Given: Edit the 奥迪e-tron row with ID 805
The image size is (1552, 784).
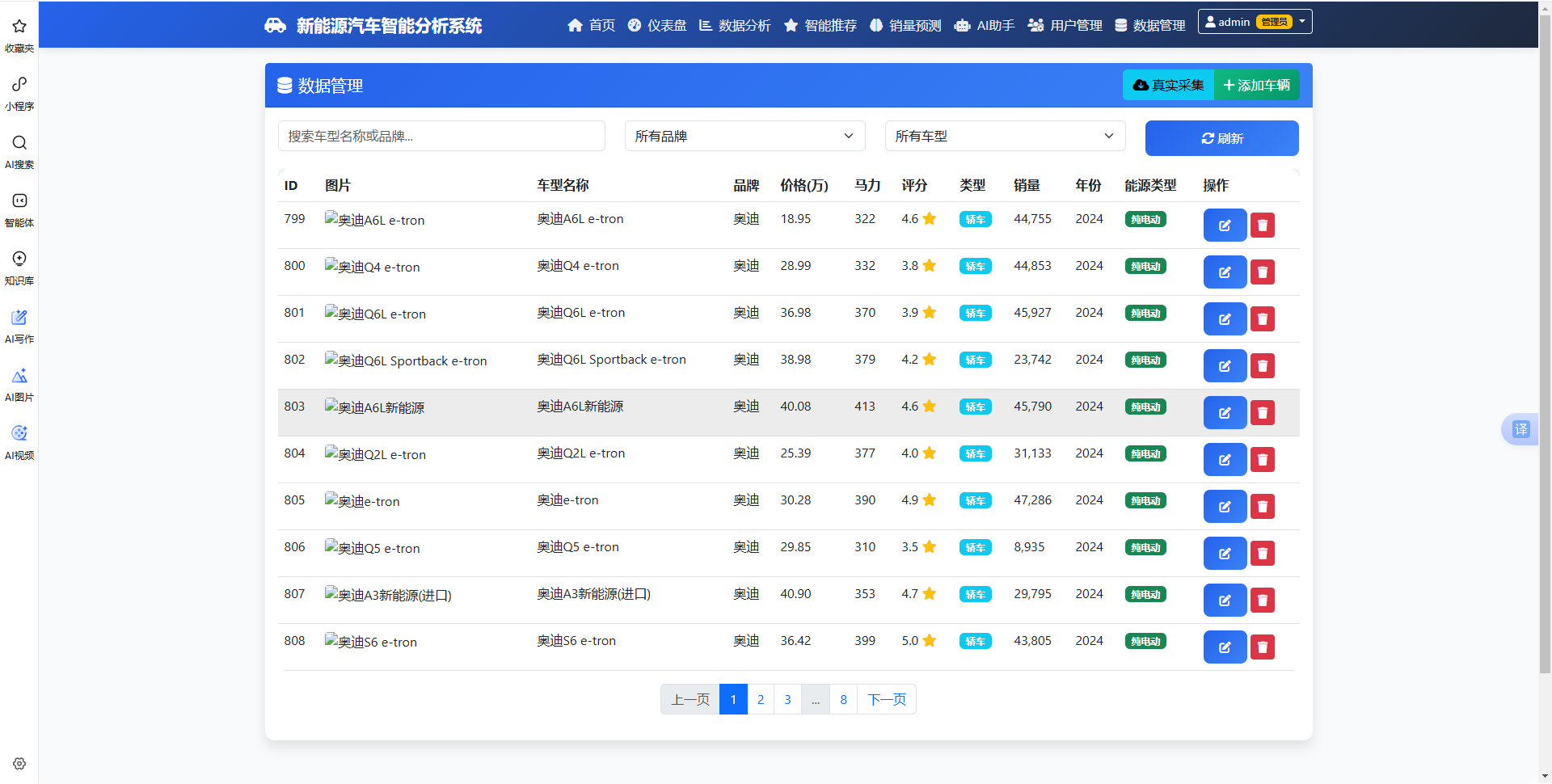Looking at the screenshot, I should 1225,507.
